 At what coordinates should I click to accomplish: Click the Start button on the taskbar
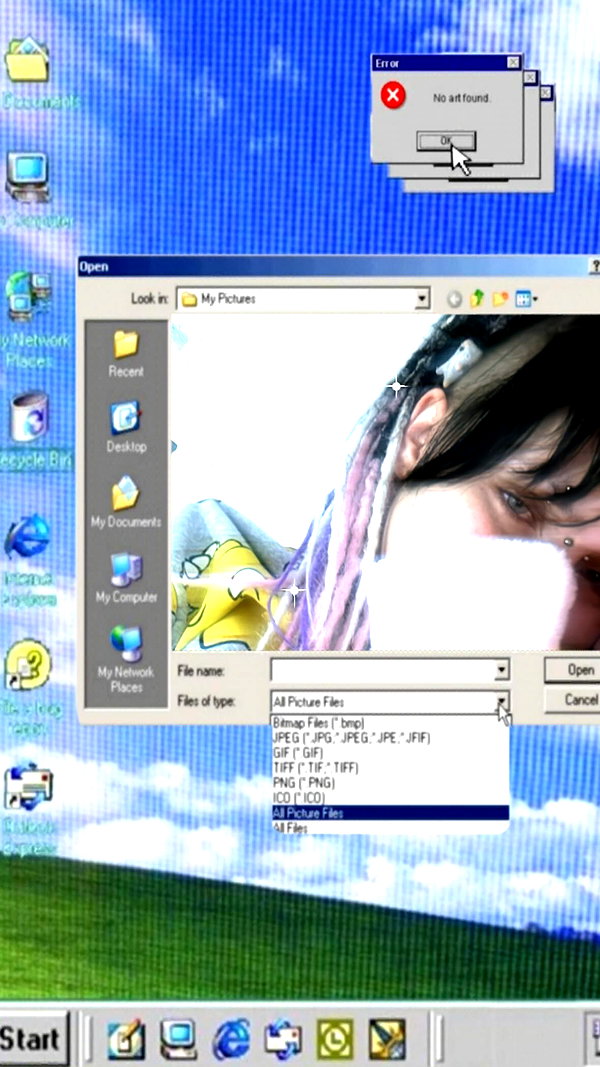32,1039
